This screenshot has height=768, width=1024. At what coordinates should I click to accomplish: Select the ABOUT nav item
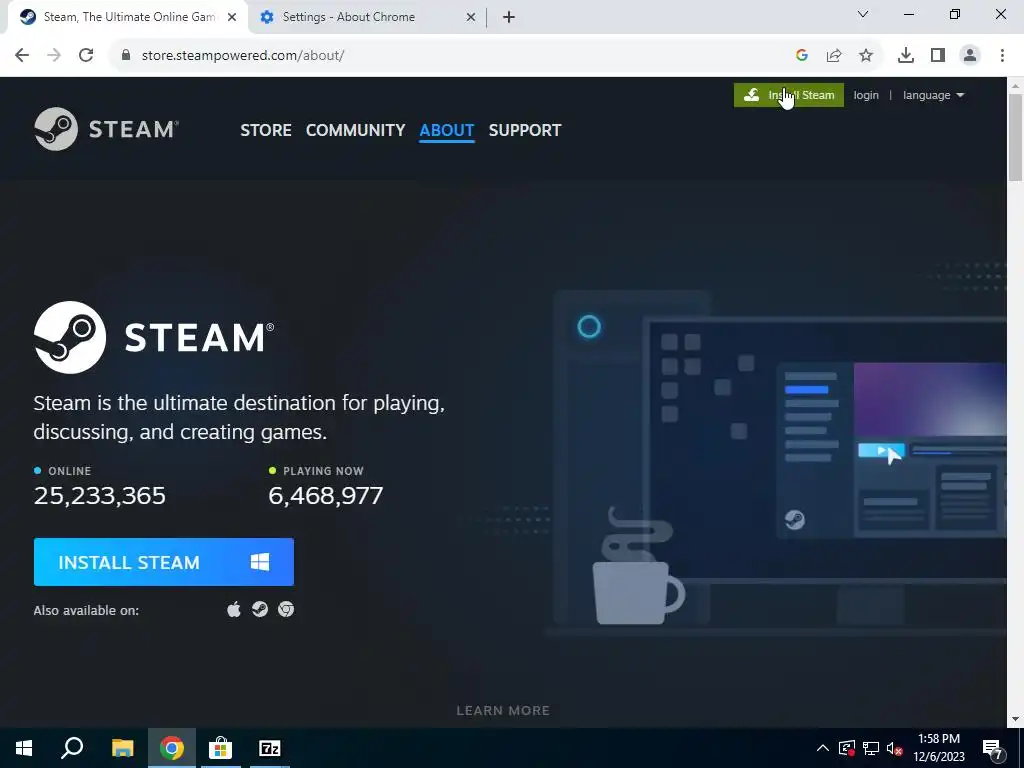447,130
